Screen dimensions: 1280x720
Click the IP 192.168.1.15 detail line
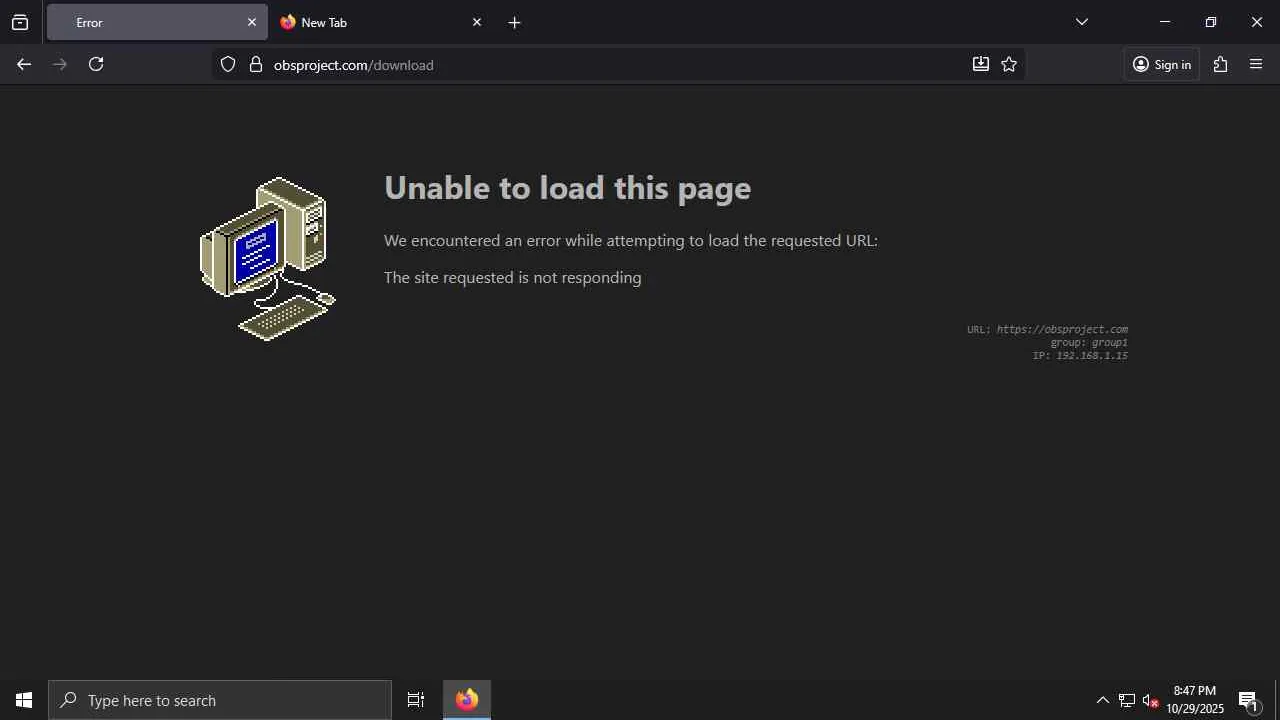(x=1080, y=355)
